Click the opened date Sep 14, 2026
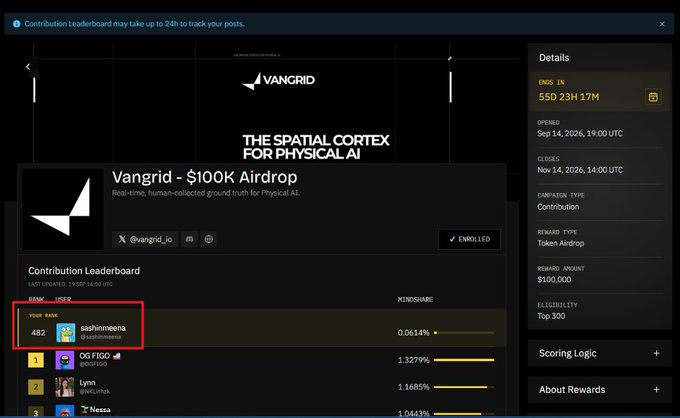680x418 pixels. [x=580, y=134]
